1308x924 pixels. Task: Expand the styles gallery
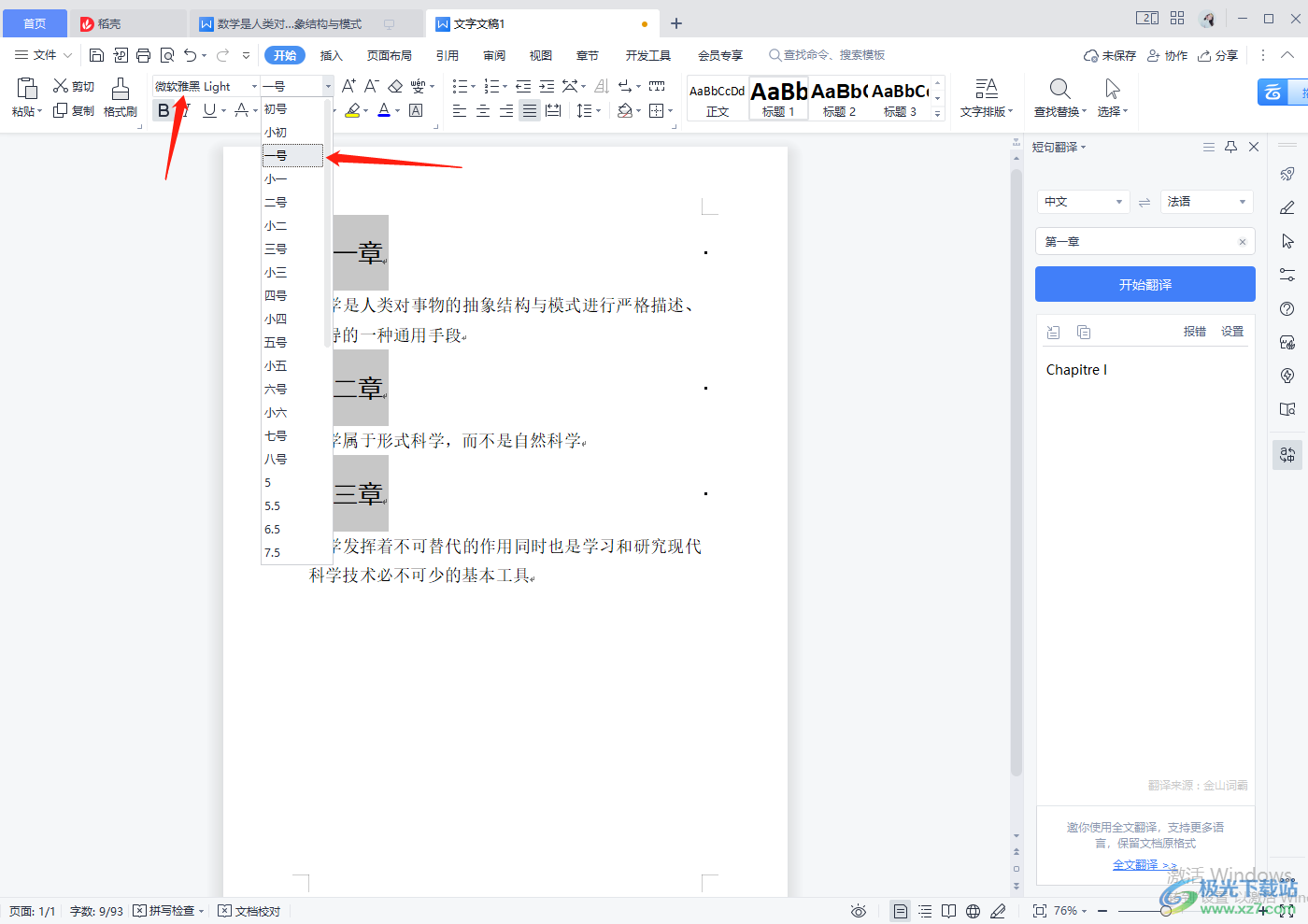coord(938,114)
